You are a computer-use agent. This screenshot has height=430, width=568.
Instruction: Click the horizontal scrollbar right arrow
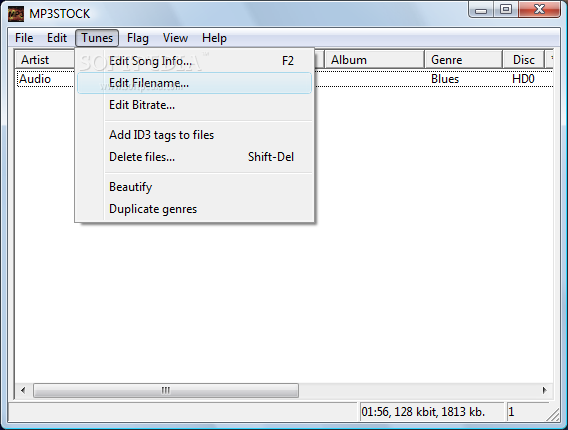[544, 391]
